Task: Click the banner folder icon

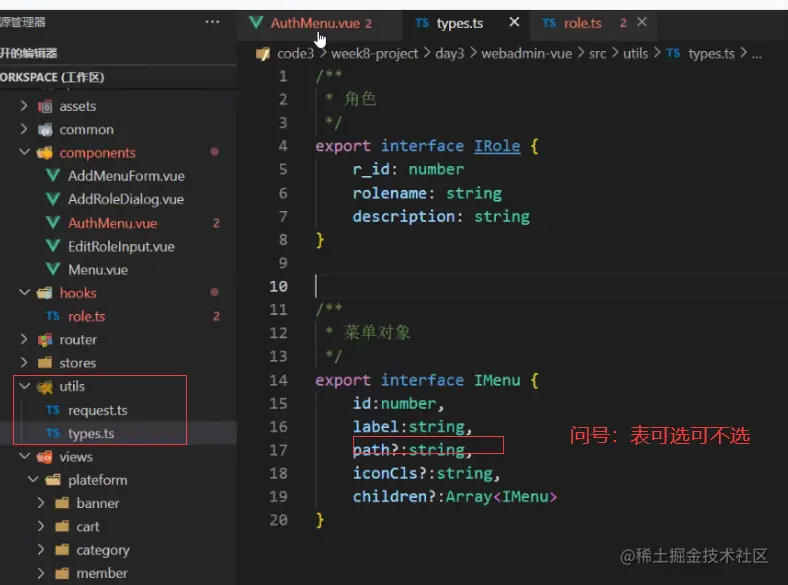Action: [x=62, y=503]
